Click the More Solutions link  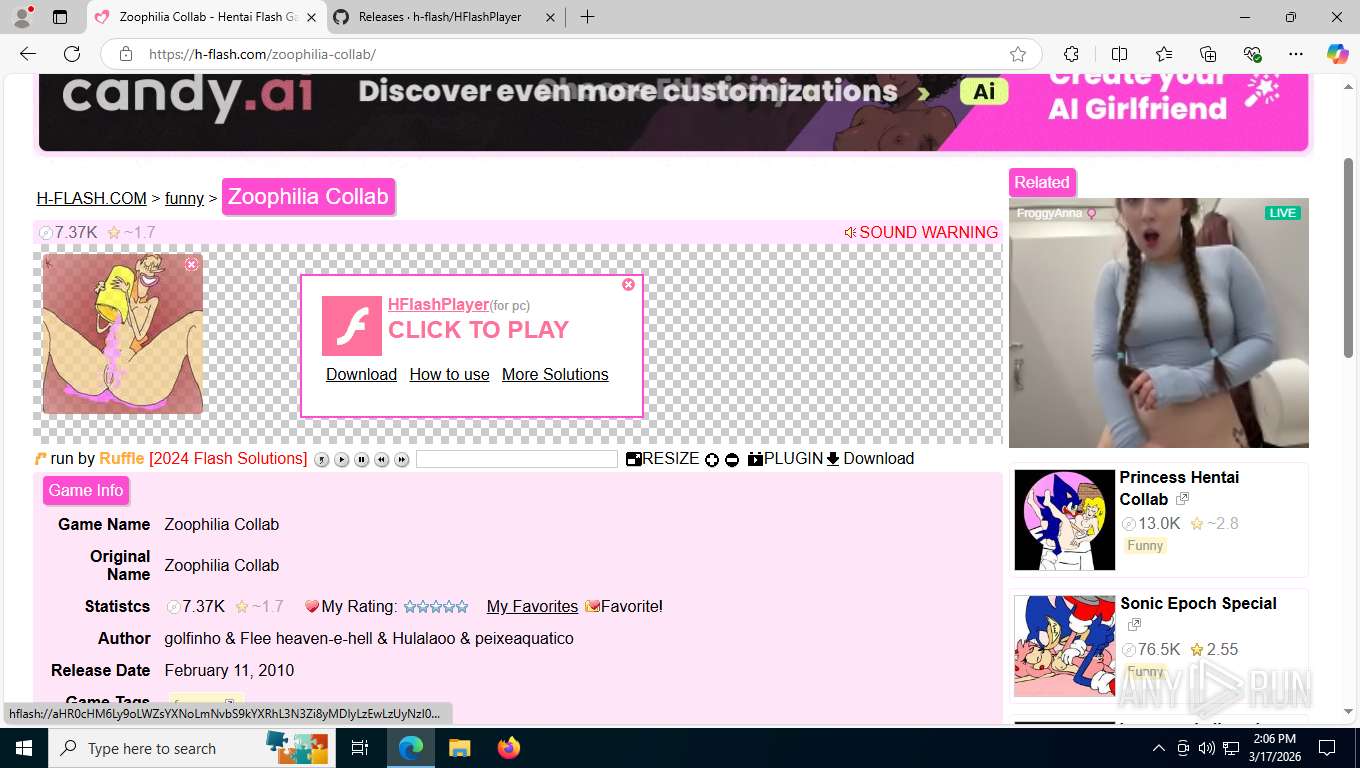[555, 374]
